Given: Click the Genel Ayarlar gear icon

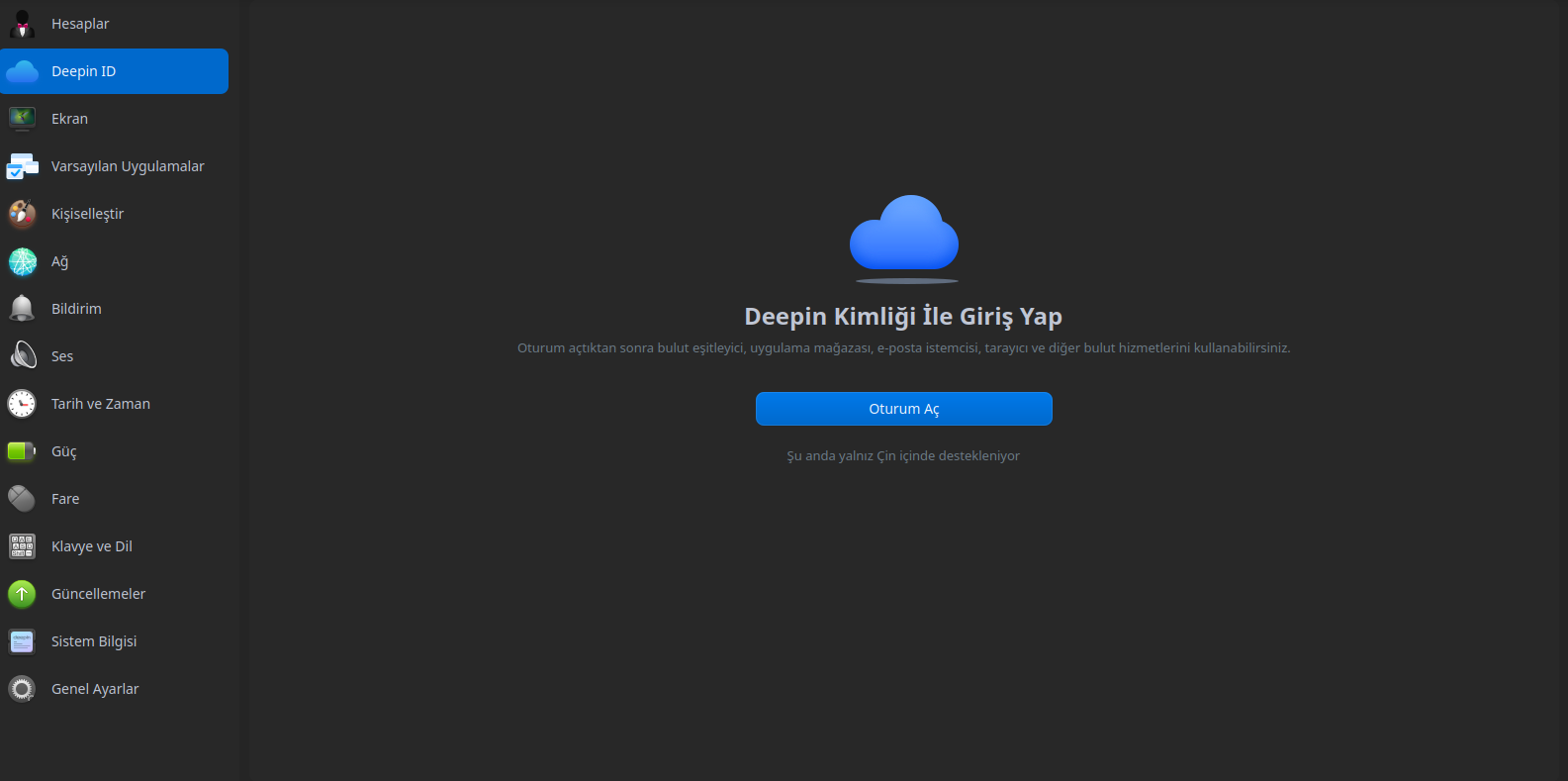Looking at the screenshot, I should [x=22, y=689].
